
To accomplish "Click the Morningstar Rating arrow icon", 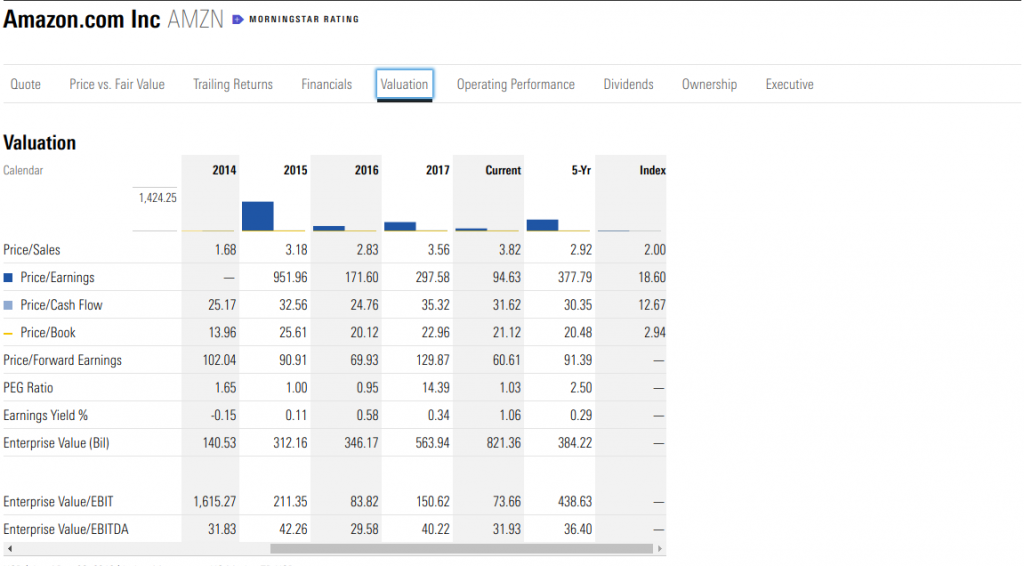I will [238, 20].
